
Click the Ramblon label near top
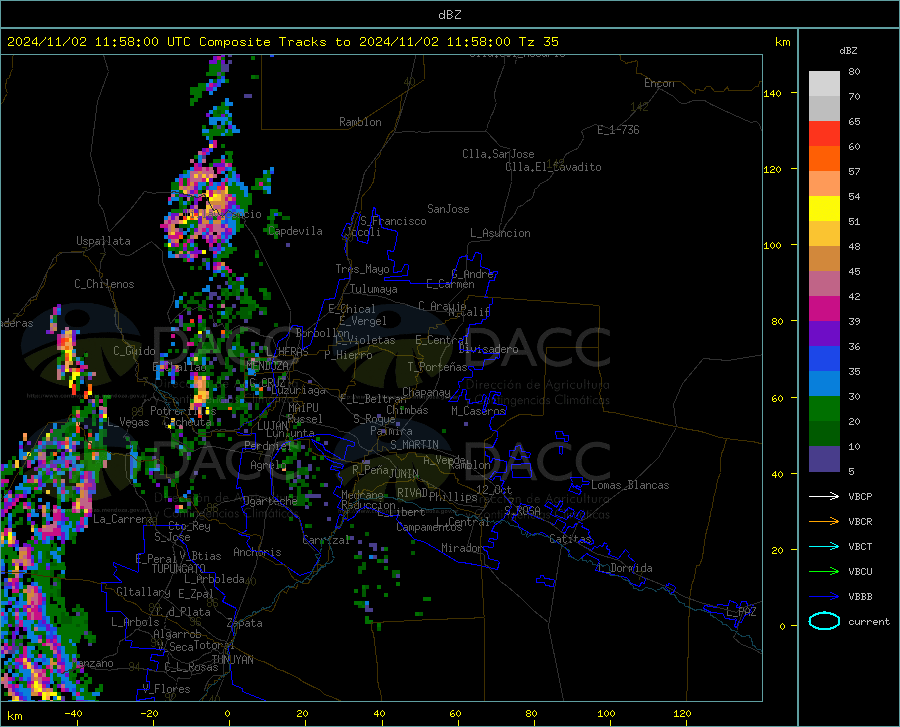pos(360,122)
